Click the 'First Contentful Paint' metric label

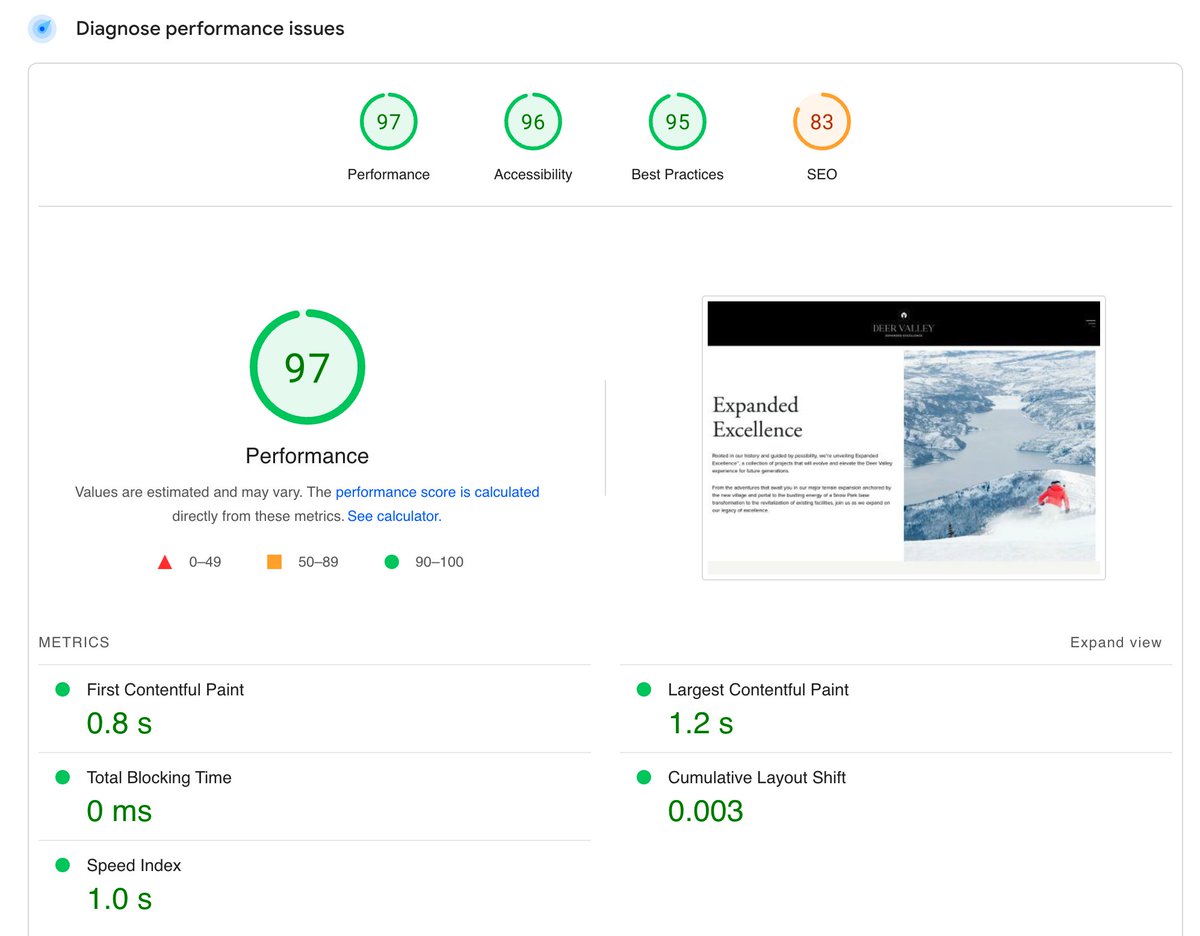tap(165, 689)
